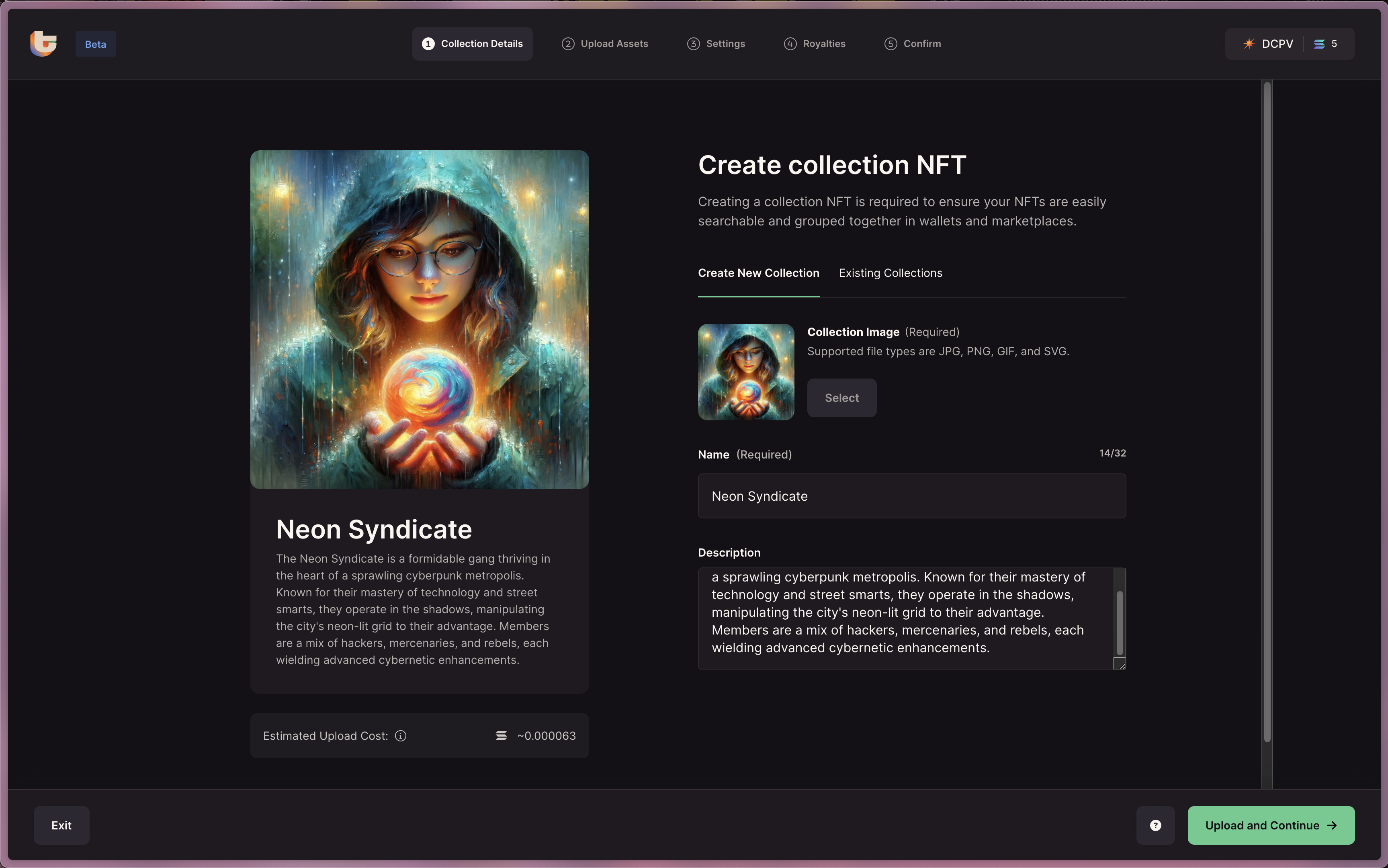Click the info icon beside Estimated Upload Cost

tap(401, 736)
